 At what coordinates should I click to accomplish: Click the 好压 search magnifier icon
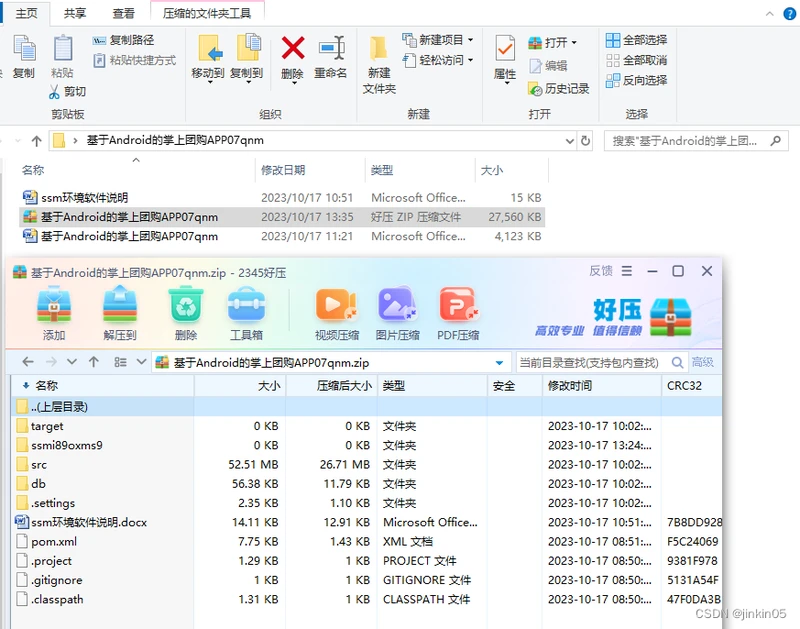point(678,363)
